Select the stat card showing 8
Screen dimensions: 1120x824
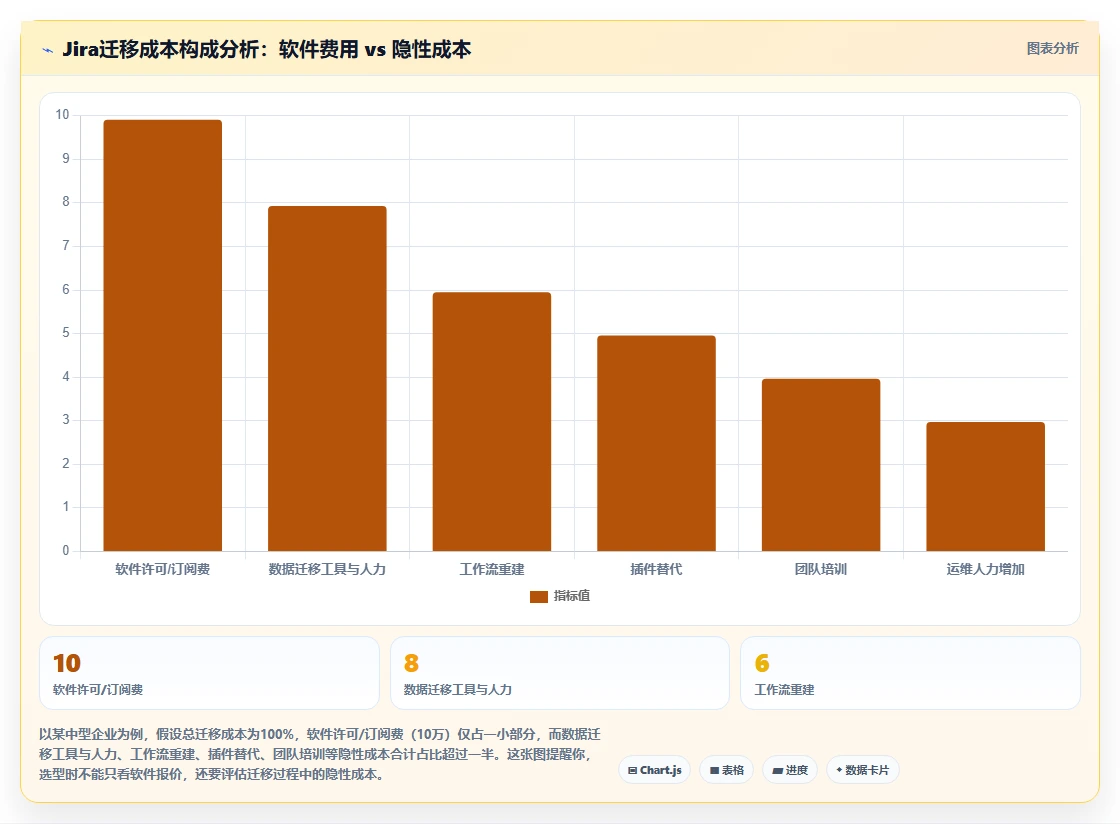560,673
